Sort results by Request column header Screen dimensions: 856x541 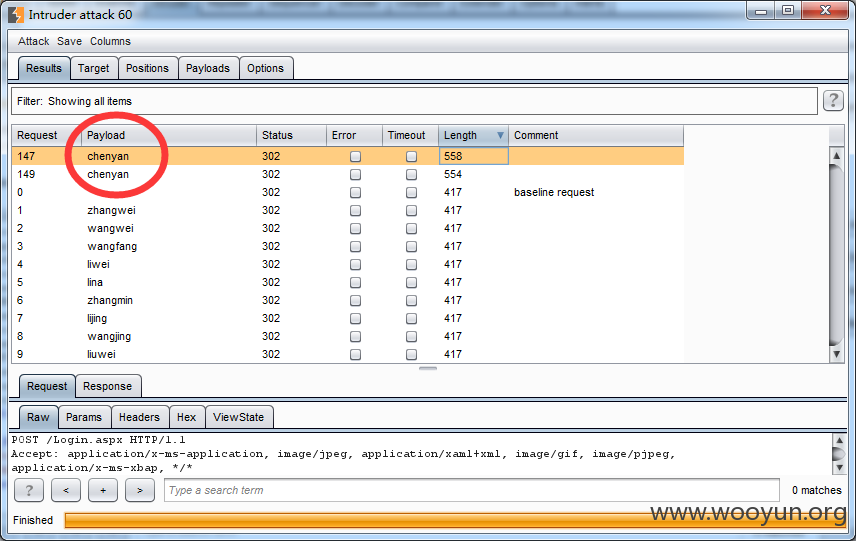(x=46, y=135)
